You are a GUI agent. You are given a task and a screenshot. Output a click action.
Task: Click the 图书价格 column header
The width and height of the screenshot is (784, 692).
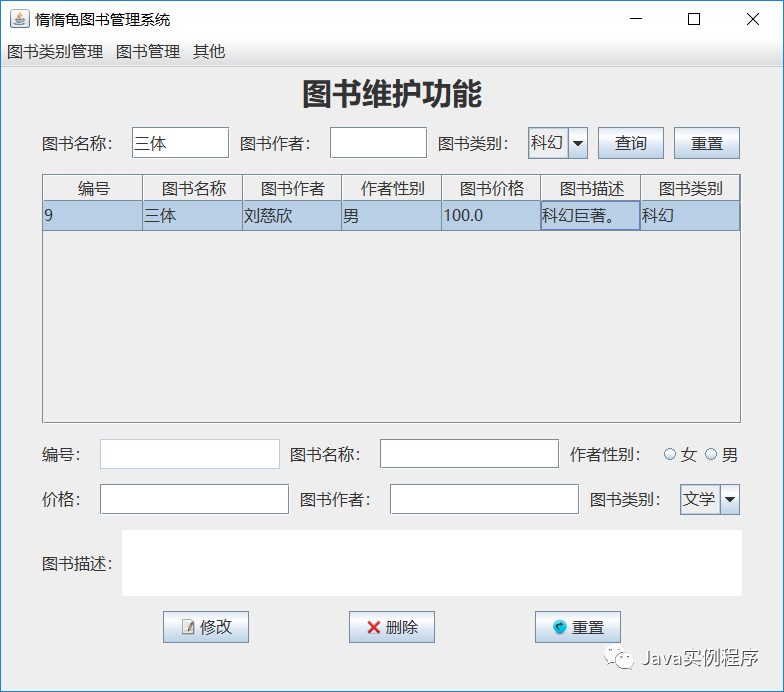492,188
